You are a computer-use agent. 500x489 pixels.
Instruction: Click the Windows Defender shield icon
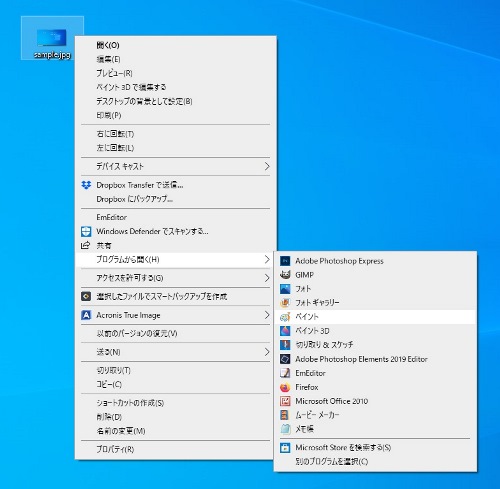click(86, 231)
